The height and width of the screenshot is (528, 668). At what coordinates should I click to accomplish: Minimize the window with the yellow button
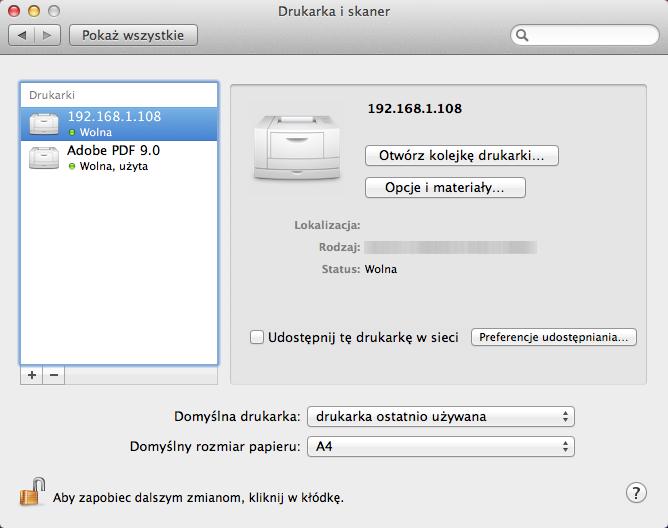pyautogui.click(x=34, y=11)
